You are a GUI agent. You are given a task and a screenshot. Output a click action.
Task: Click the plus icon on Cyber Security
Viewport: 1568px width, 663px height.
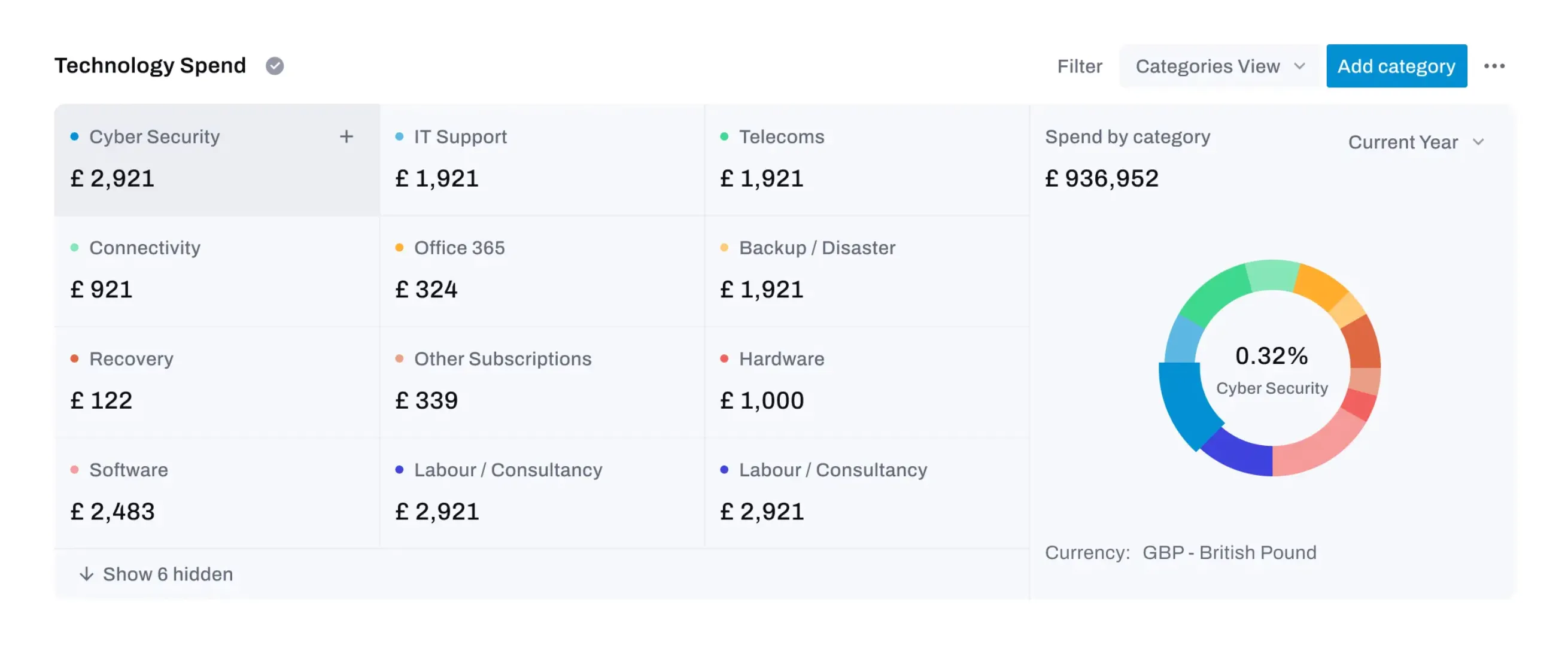pyautogui.click(x=347, y=136)
